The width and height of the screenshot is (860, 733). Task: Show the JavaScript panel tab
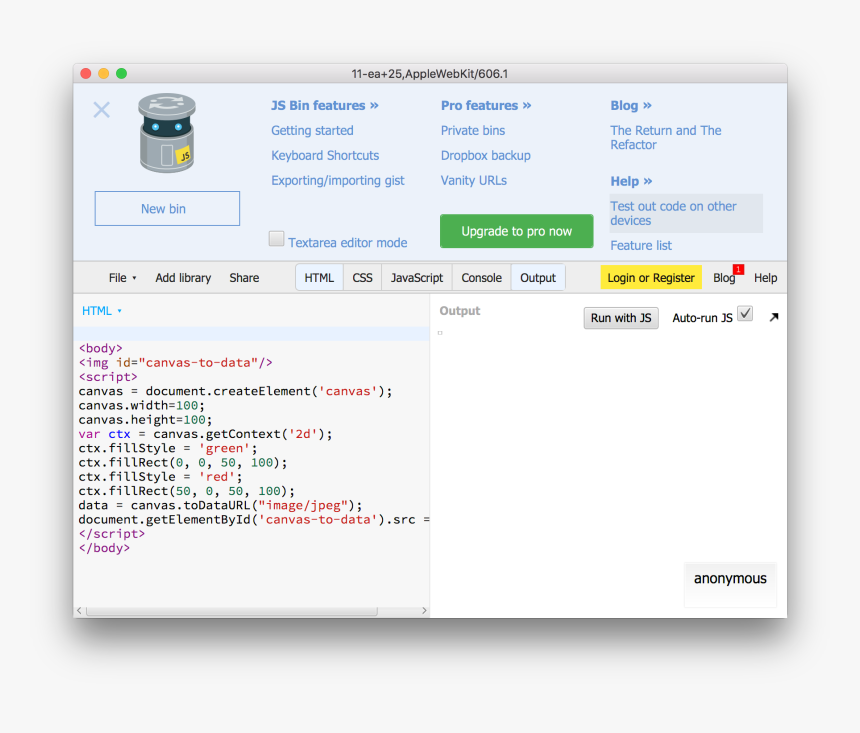[x=417, y=278]
